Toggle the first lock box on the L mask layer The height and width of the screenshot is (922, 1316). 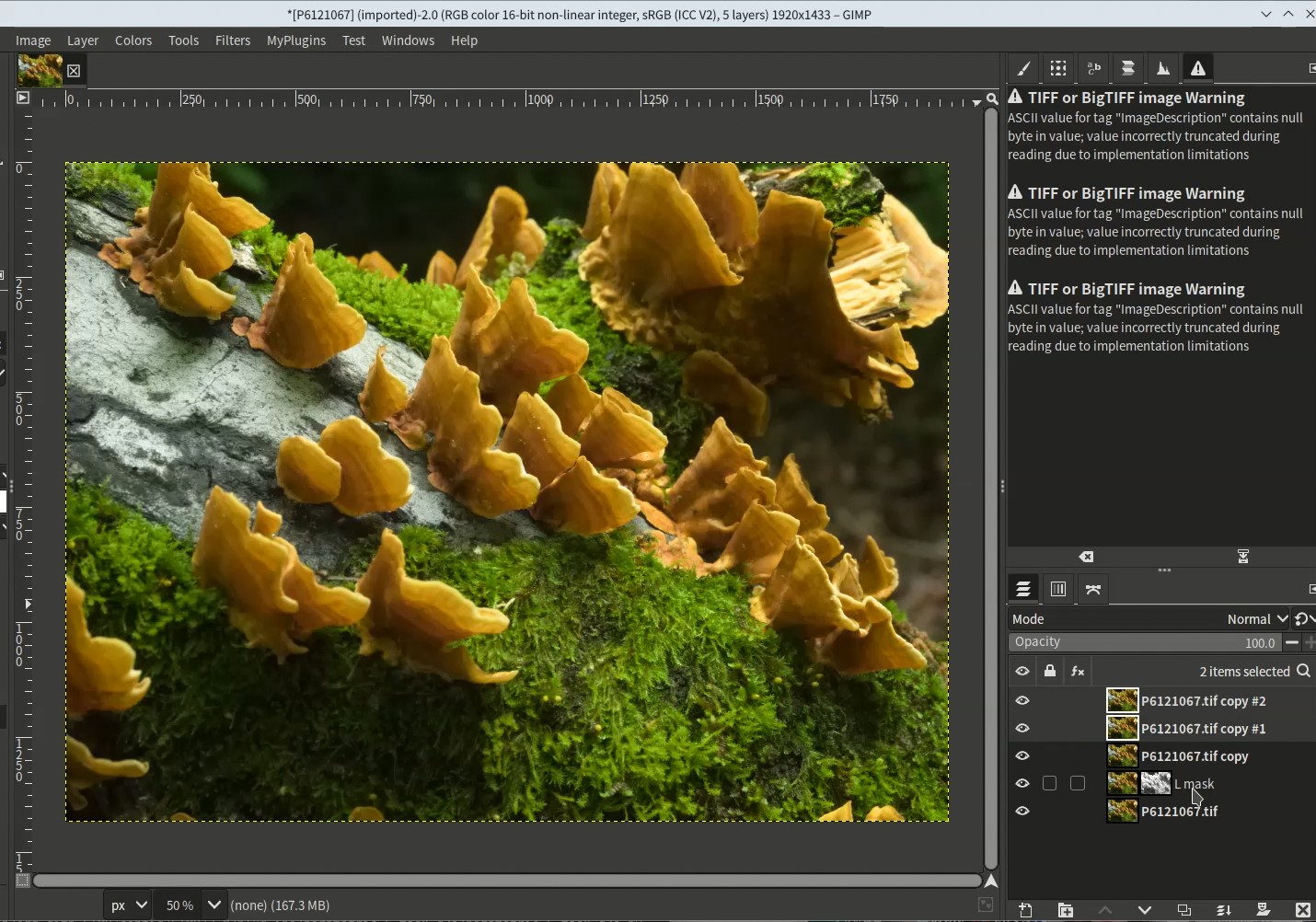click(x=1050, y=784)
